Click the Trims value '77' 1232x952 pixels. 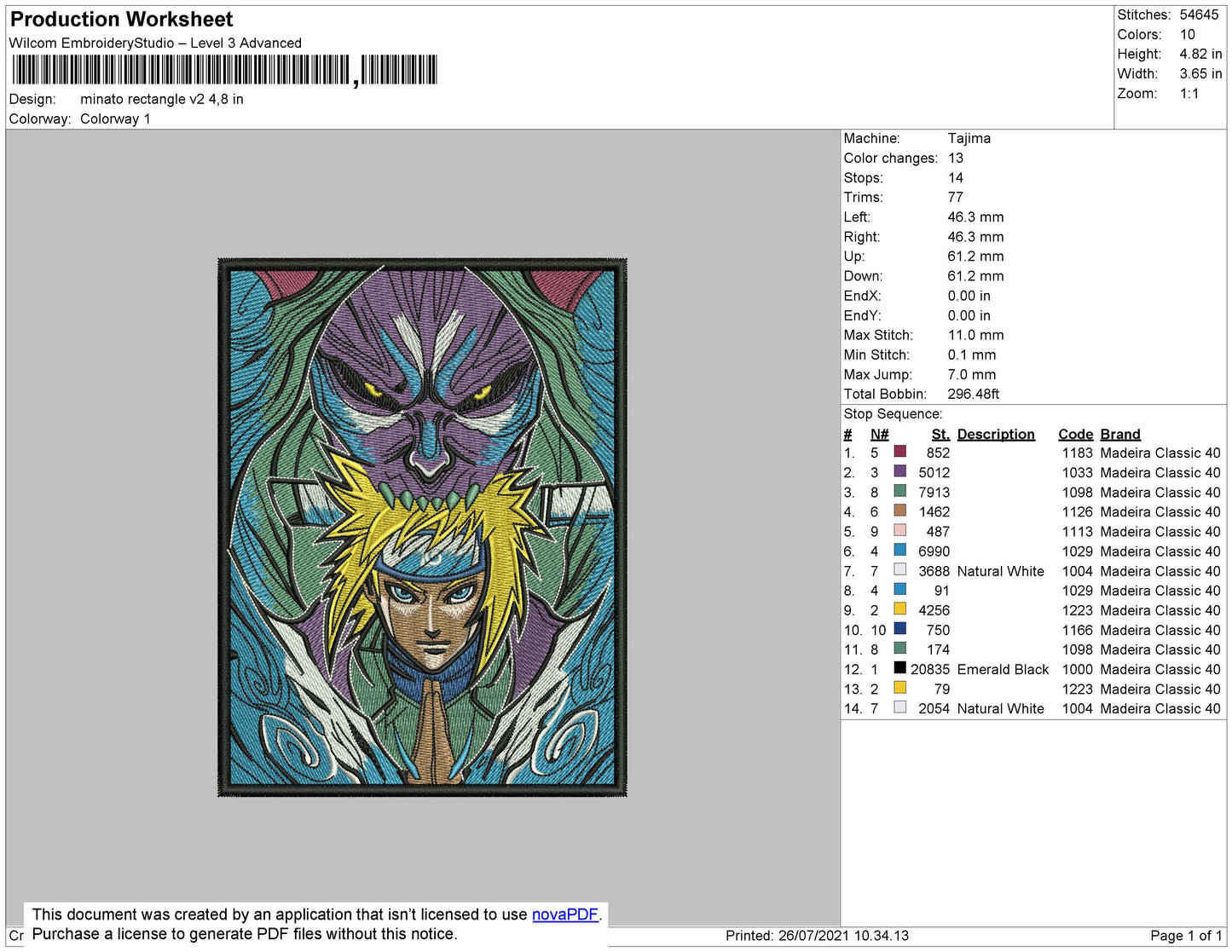point(956,198)
